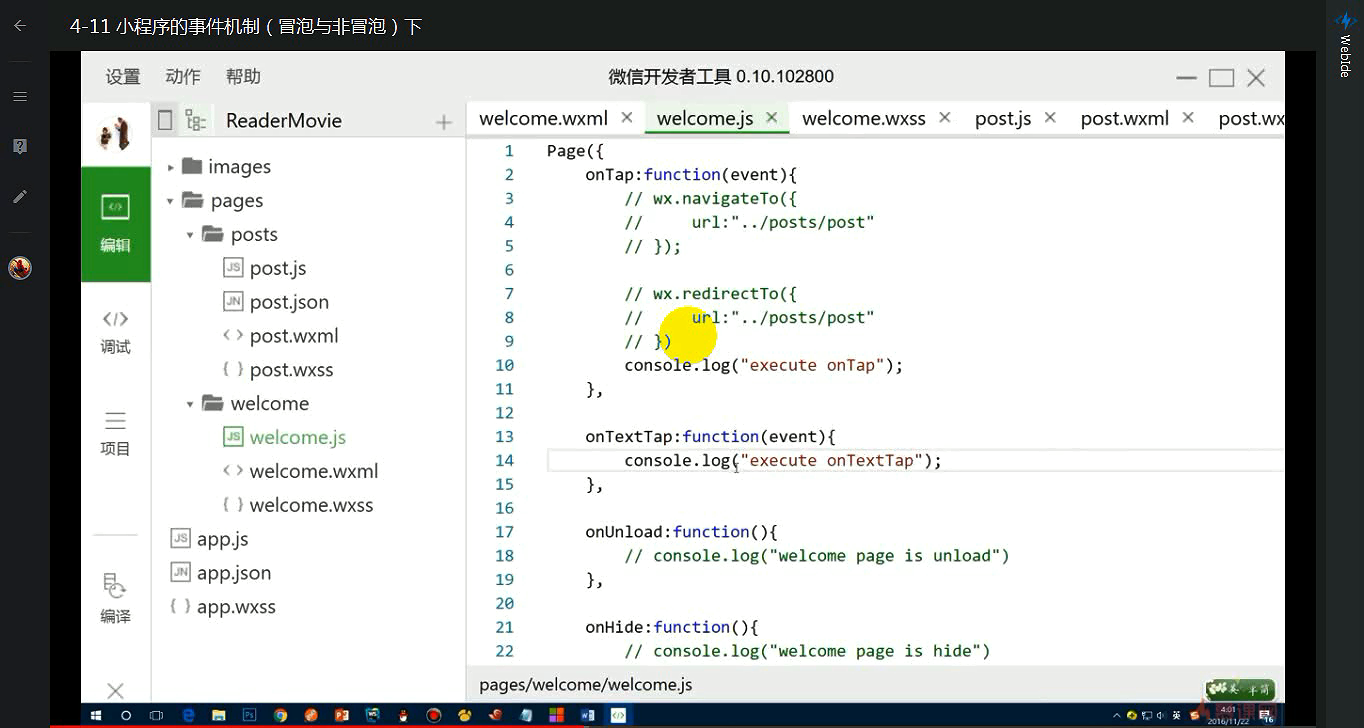This screenshot has width=1364, height=728.
Task: Click the question-mark icon in the left rail
Action: click(x=19, y=146)
